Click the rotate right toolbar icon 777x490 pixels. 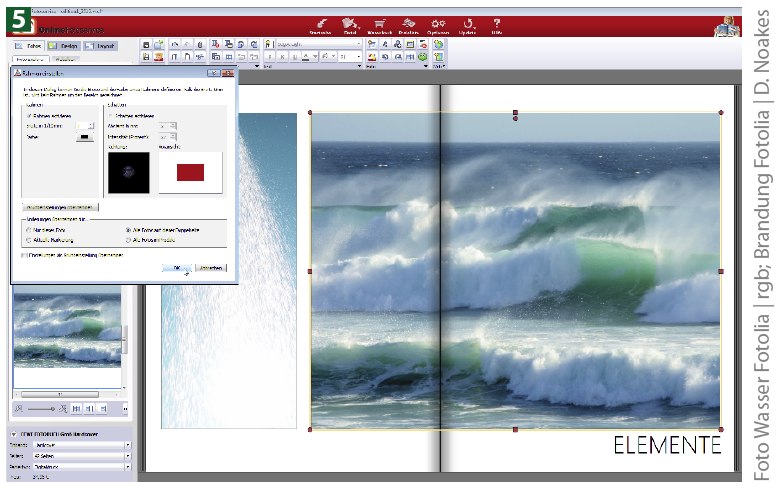click(x=254, y=44)
